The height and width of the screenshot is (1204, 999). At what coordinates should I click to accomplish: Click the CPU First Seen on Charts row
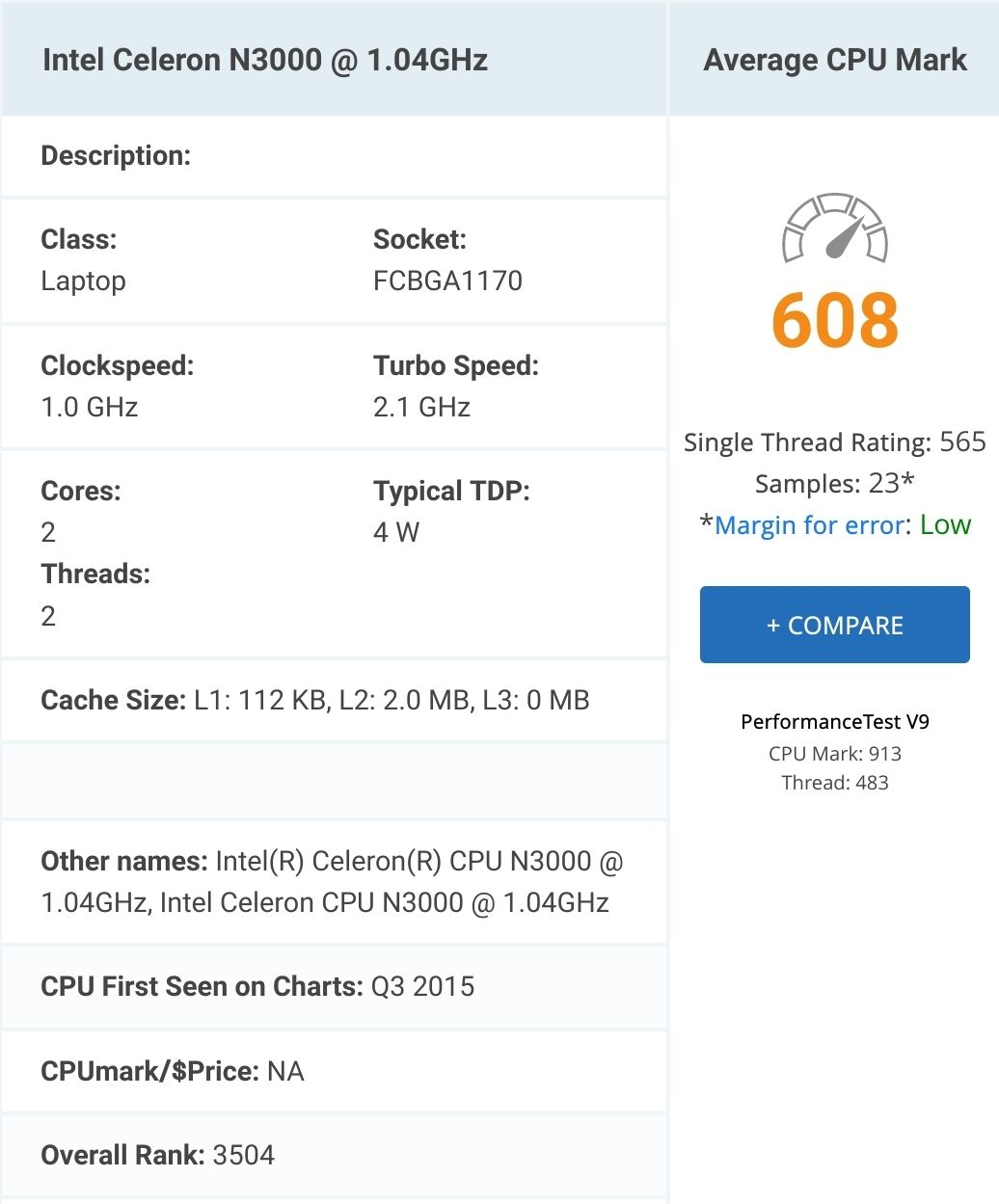(x=334, y=986)
